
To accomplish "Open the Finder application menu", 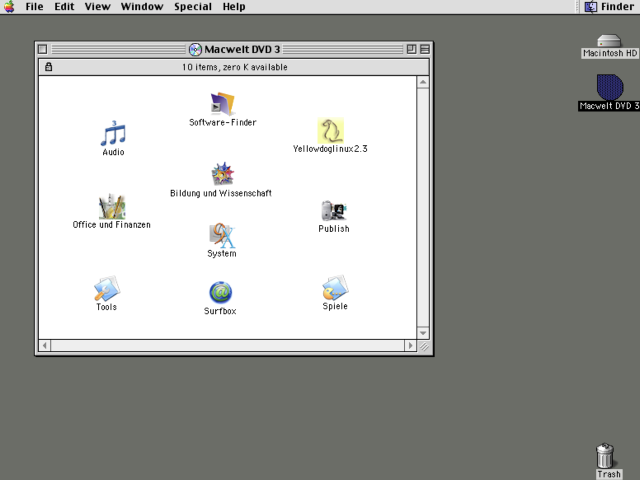I will (609, 7).
